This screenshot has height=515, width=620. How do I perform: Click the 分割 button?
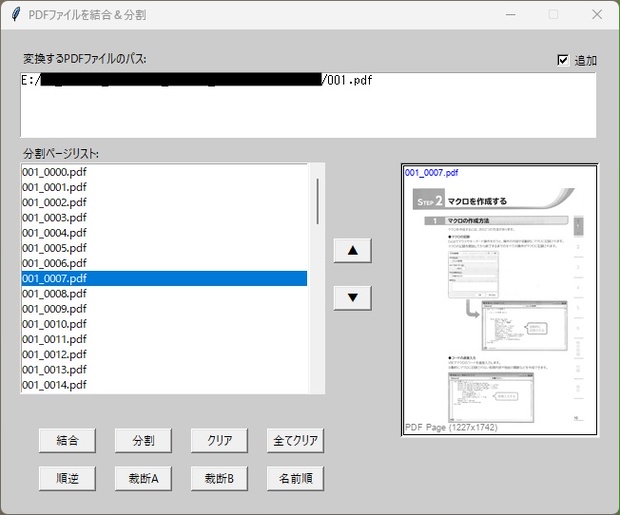(143, 440)
